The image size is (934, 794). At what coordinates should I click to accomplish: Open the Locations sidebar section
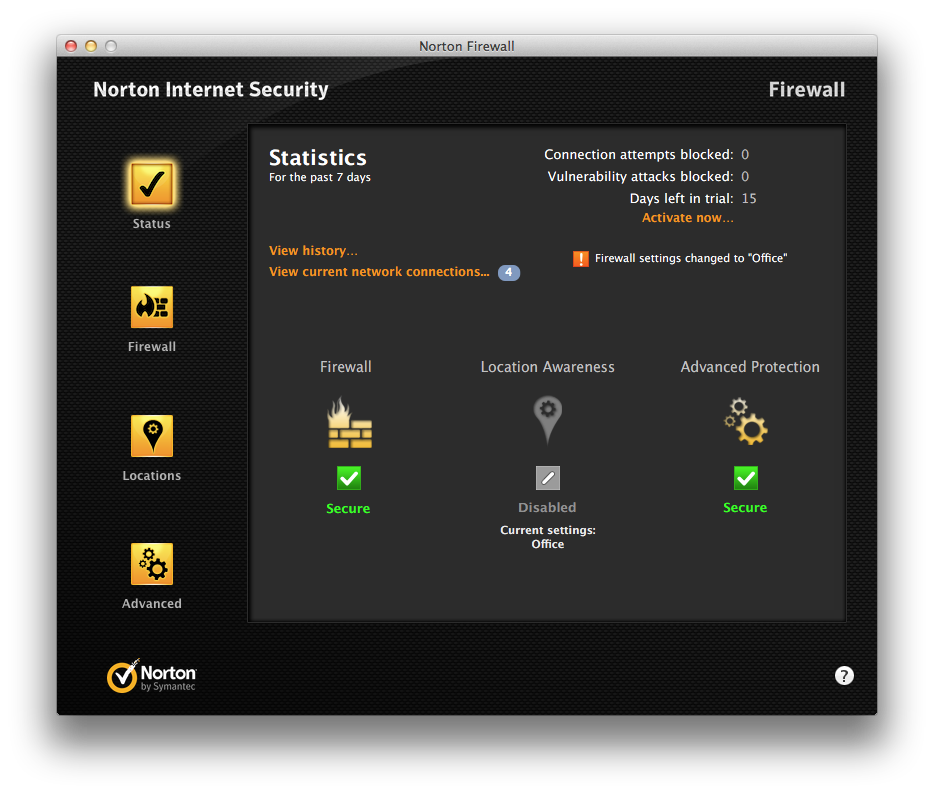point(152,436)
